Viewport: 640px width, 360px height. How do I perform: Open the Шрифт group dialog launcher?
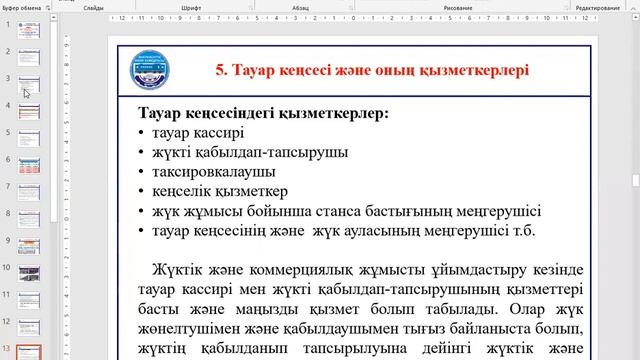250,8
